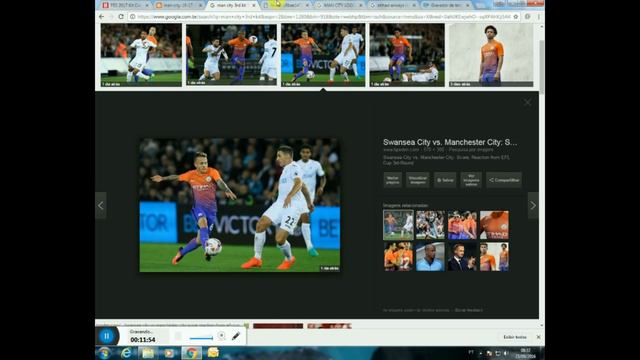Click 'Exibir todos' in the downloads bar
Image resolution: width=640 pixels, height=360 pixels.
(x=515, y=337)
